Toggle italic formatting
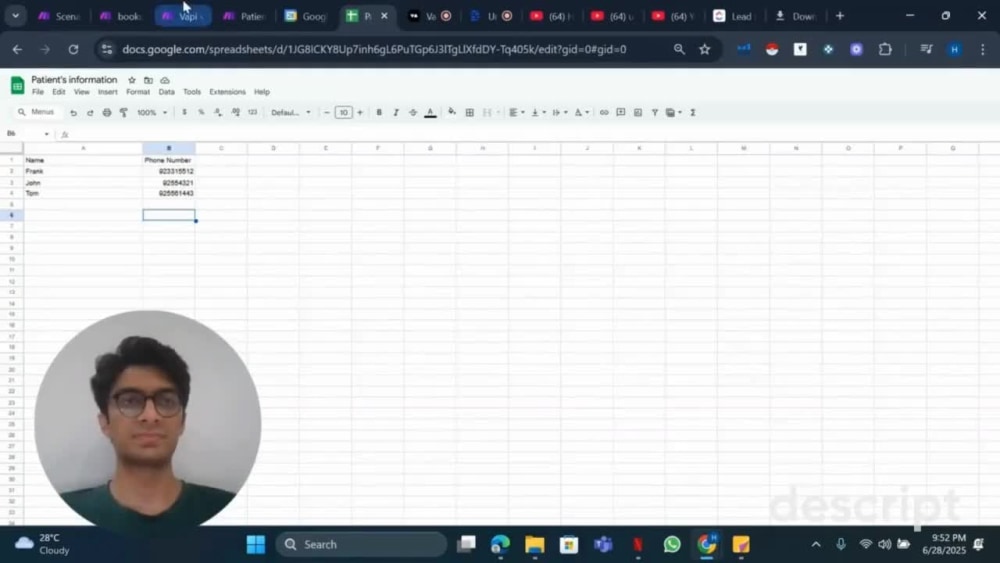1000x563 pixels. [x=395, y=112]
